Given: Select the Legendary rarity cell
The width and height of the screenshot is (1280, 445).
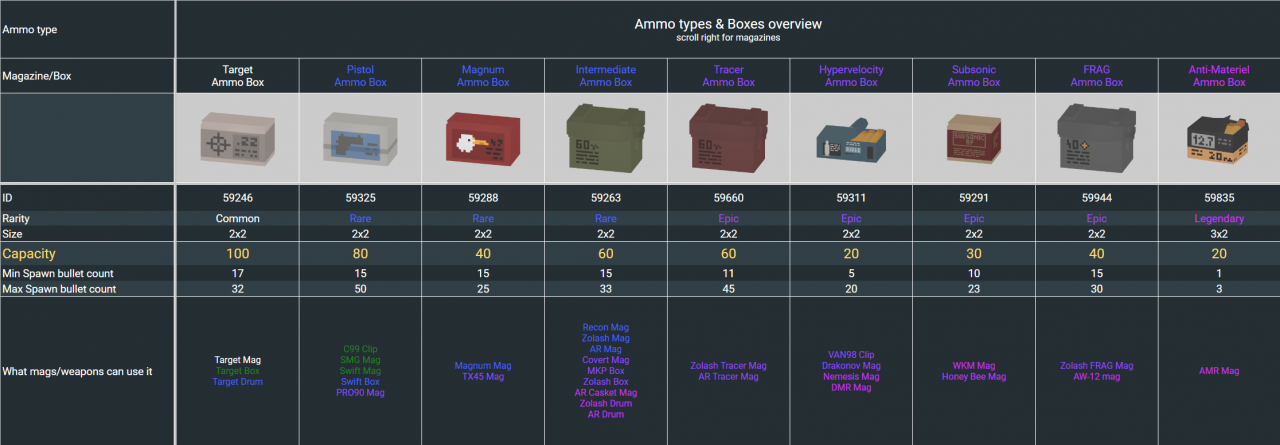Looking at the screenshot, I should click(x=1218, y=219).
